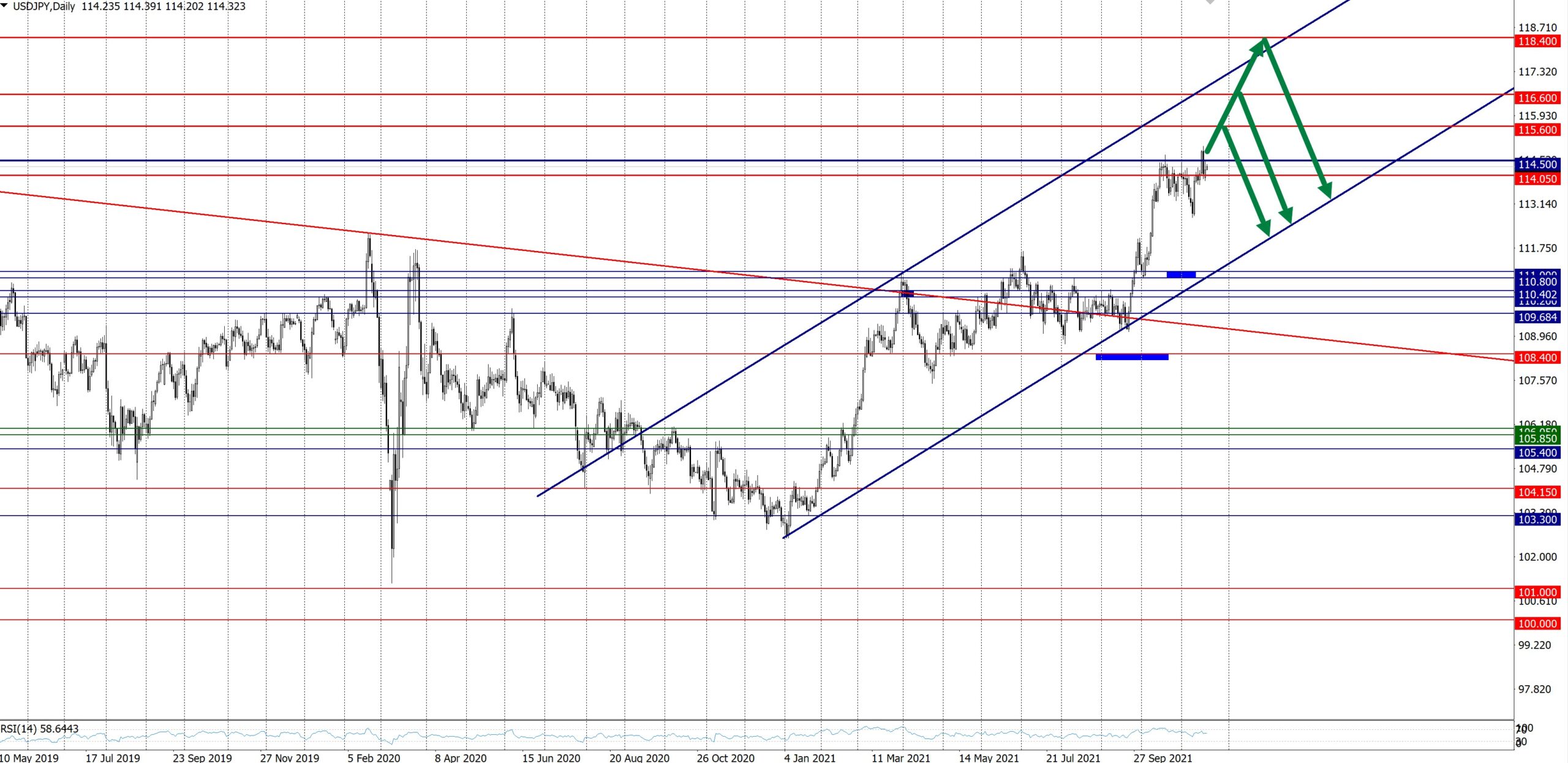Screen dimensions: 1568x763
Task: Click the blue 109.684 price label
Action: tap(1537, 317)
